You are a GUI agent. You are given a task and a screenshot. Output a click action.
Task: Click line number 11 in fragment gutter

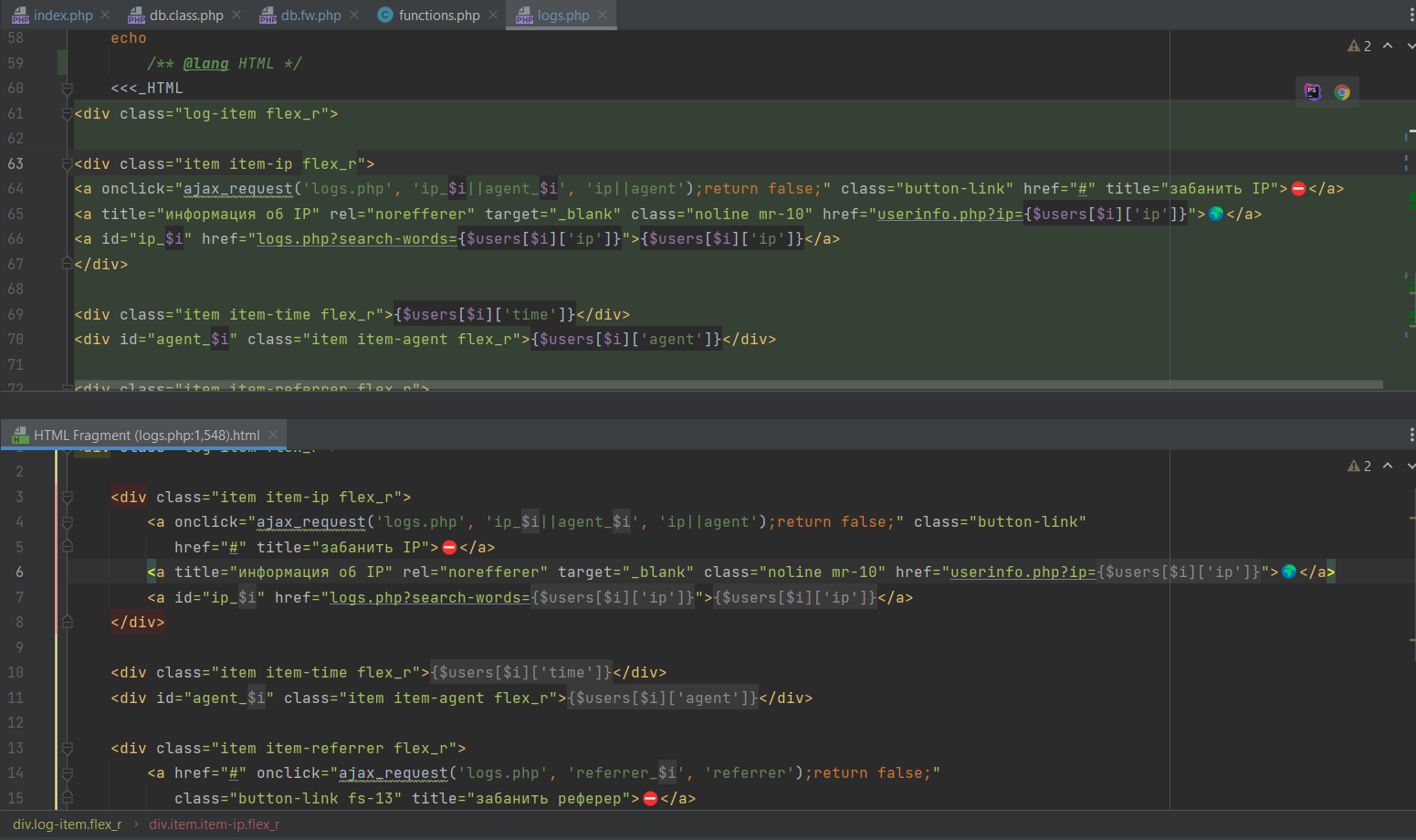click(x=16, y=698)
